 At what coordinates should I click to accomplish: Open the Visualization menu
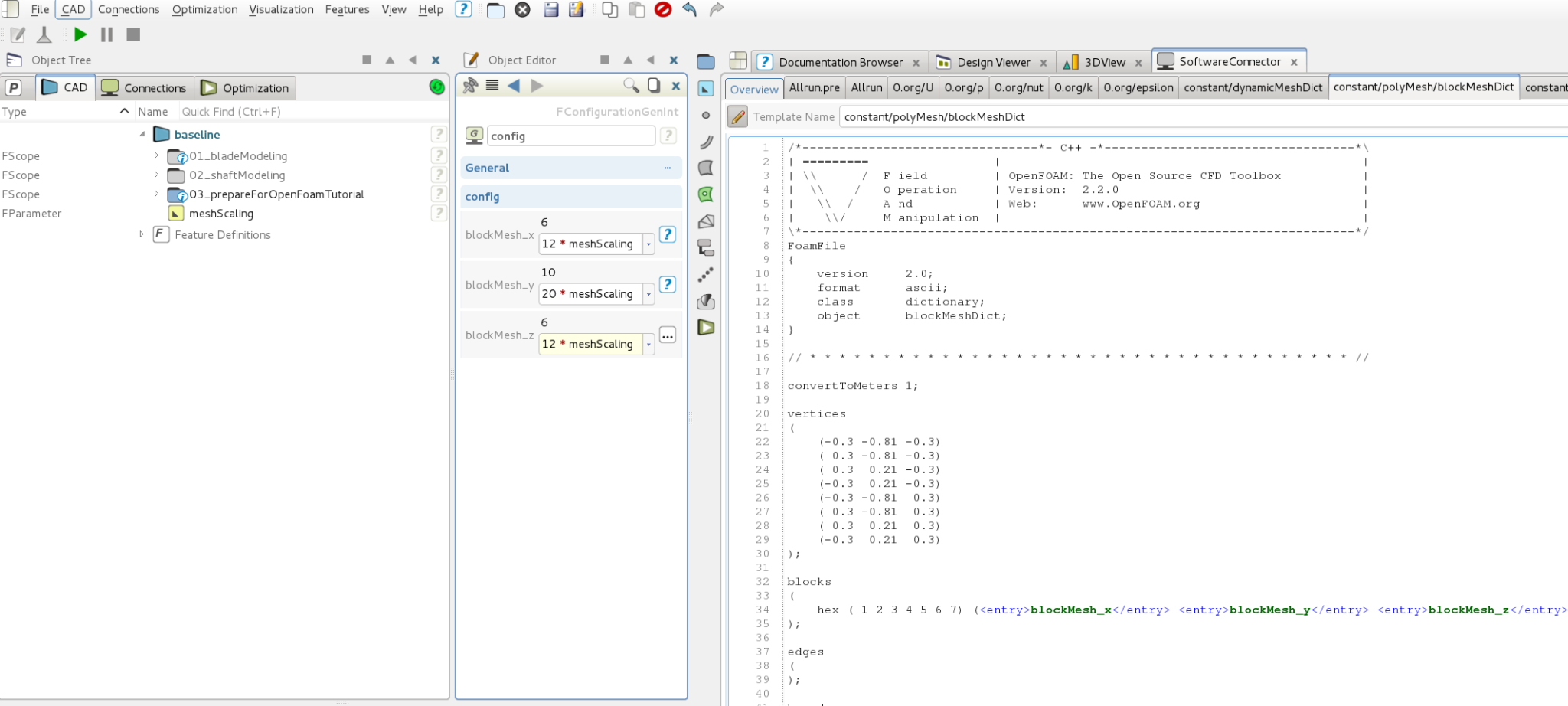click(281, 10)
